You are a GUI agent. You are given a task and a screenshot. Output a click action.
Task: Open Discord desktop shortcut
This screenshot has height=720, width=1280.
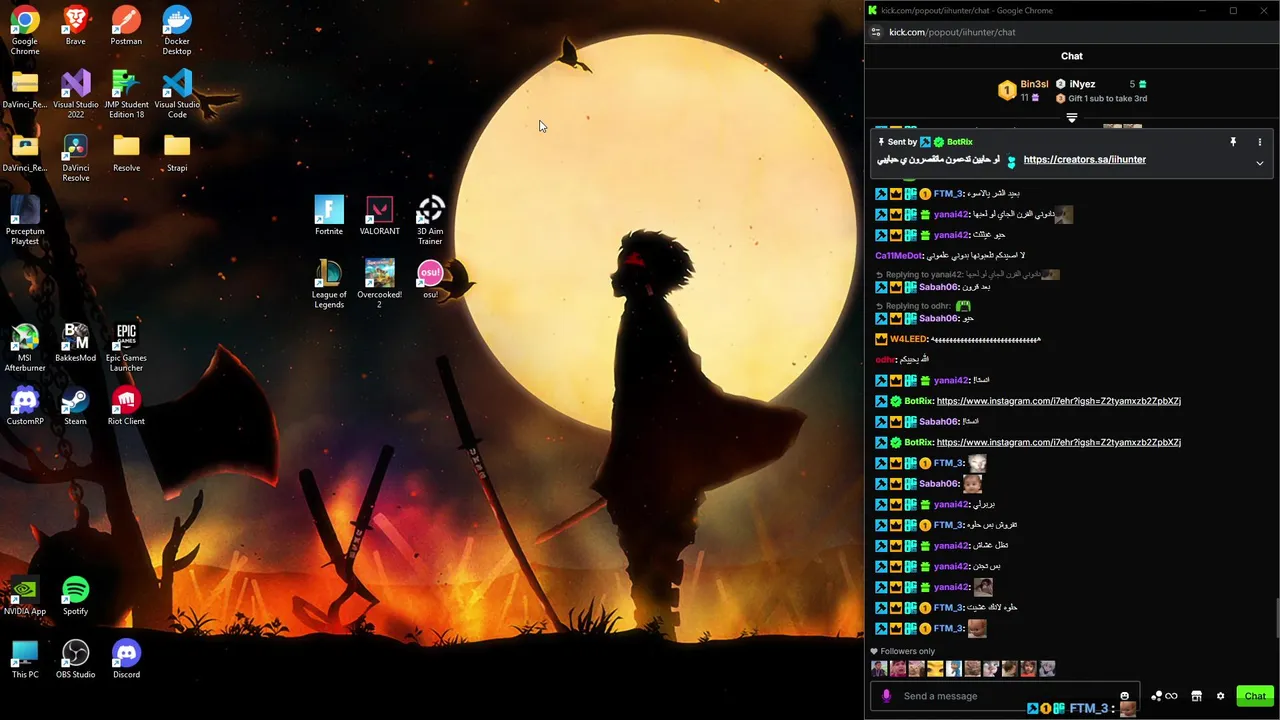coord(126,659)
